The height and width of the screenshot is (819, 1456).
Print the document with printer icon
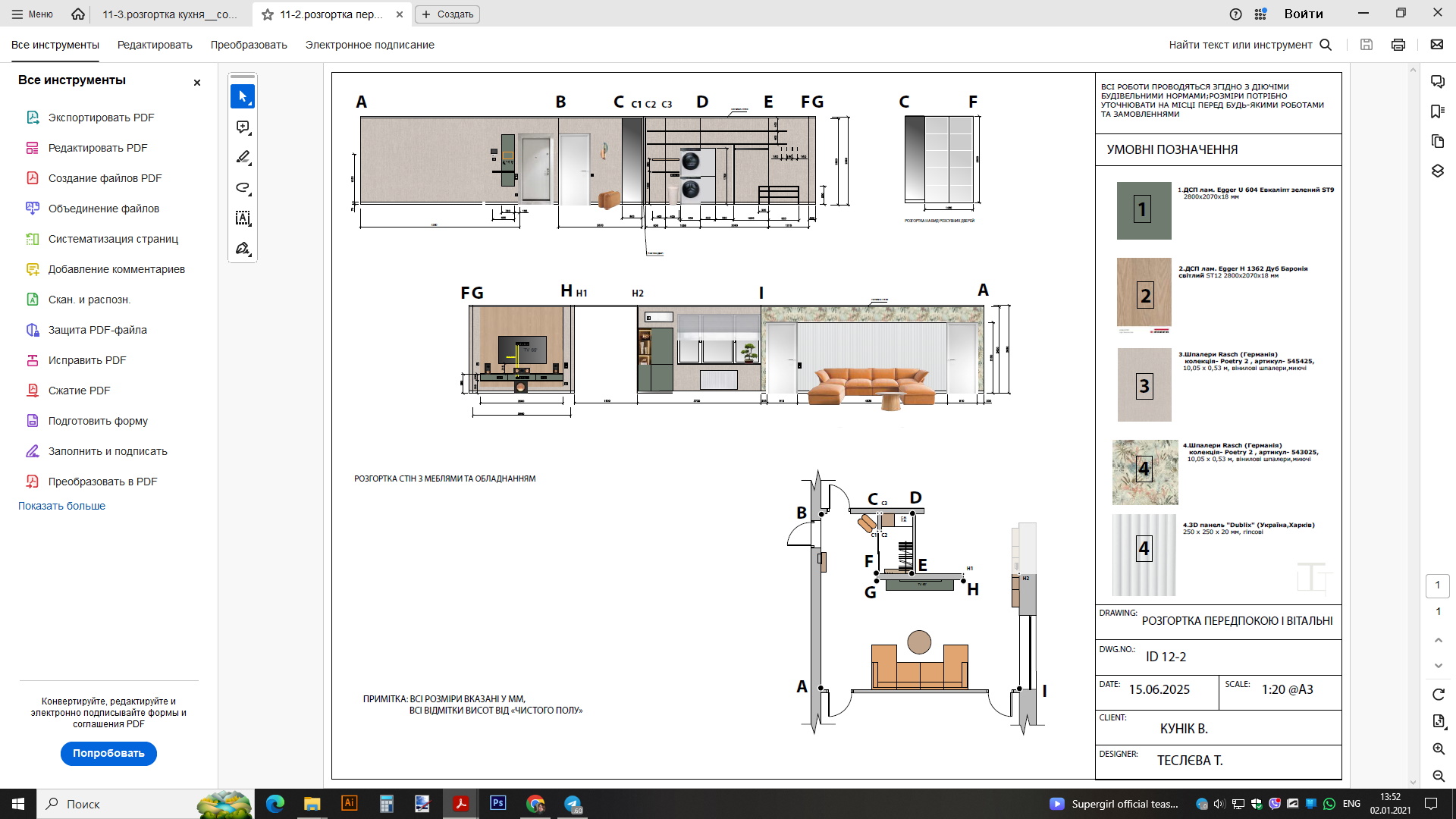(1398, 45)
